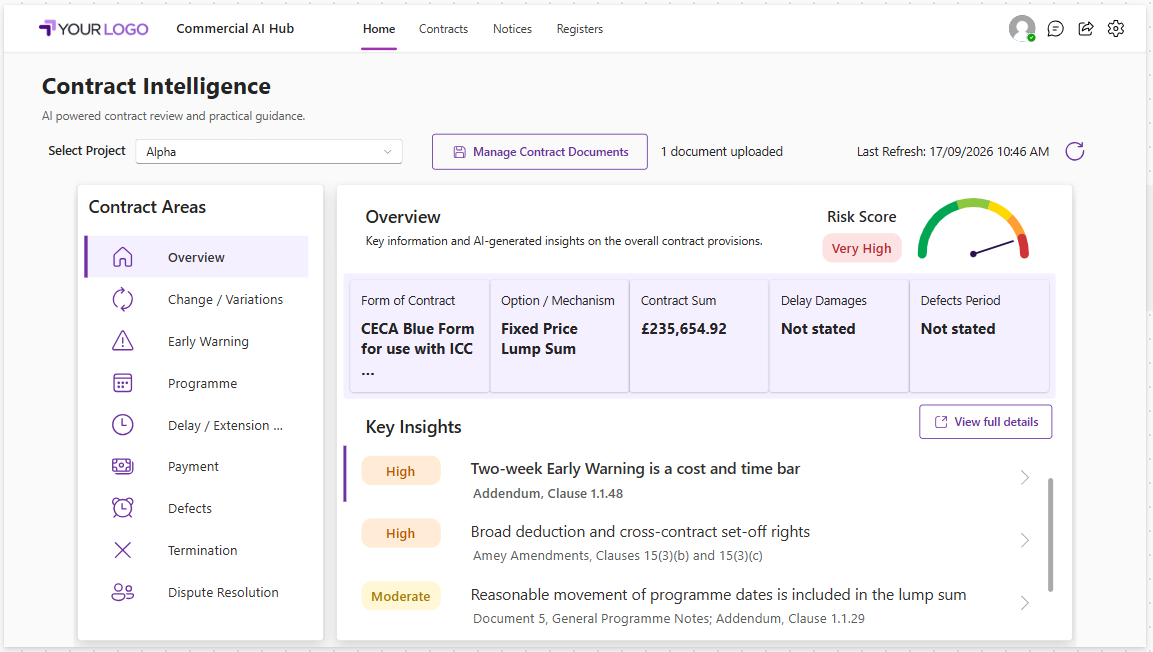This screenshot has height=652, width=1153.
Task: Click 'Amey Amendments, Clauses 15(3)(b) and 15(3)(c)' text
Action: (x=618, y=556)
